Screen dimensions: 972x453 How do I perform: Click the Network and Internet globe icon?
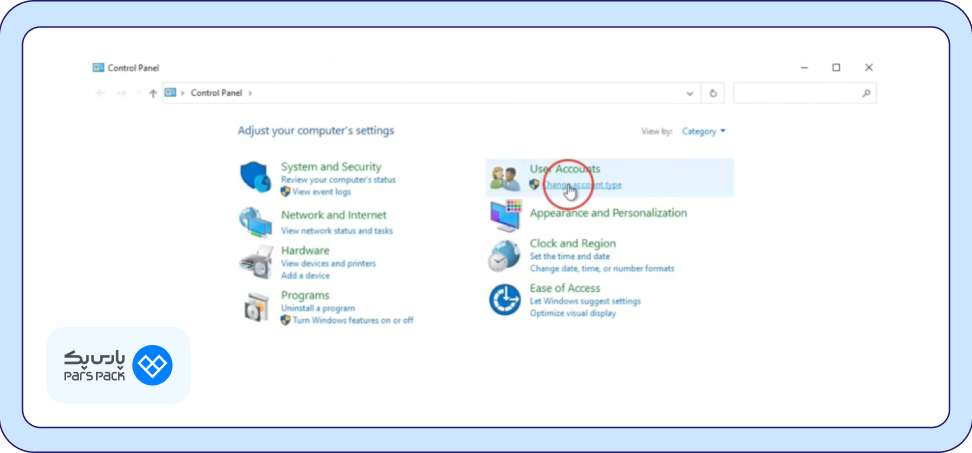point(255,221)
